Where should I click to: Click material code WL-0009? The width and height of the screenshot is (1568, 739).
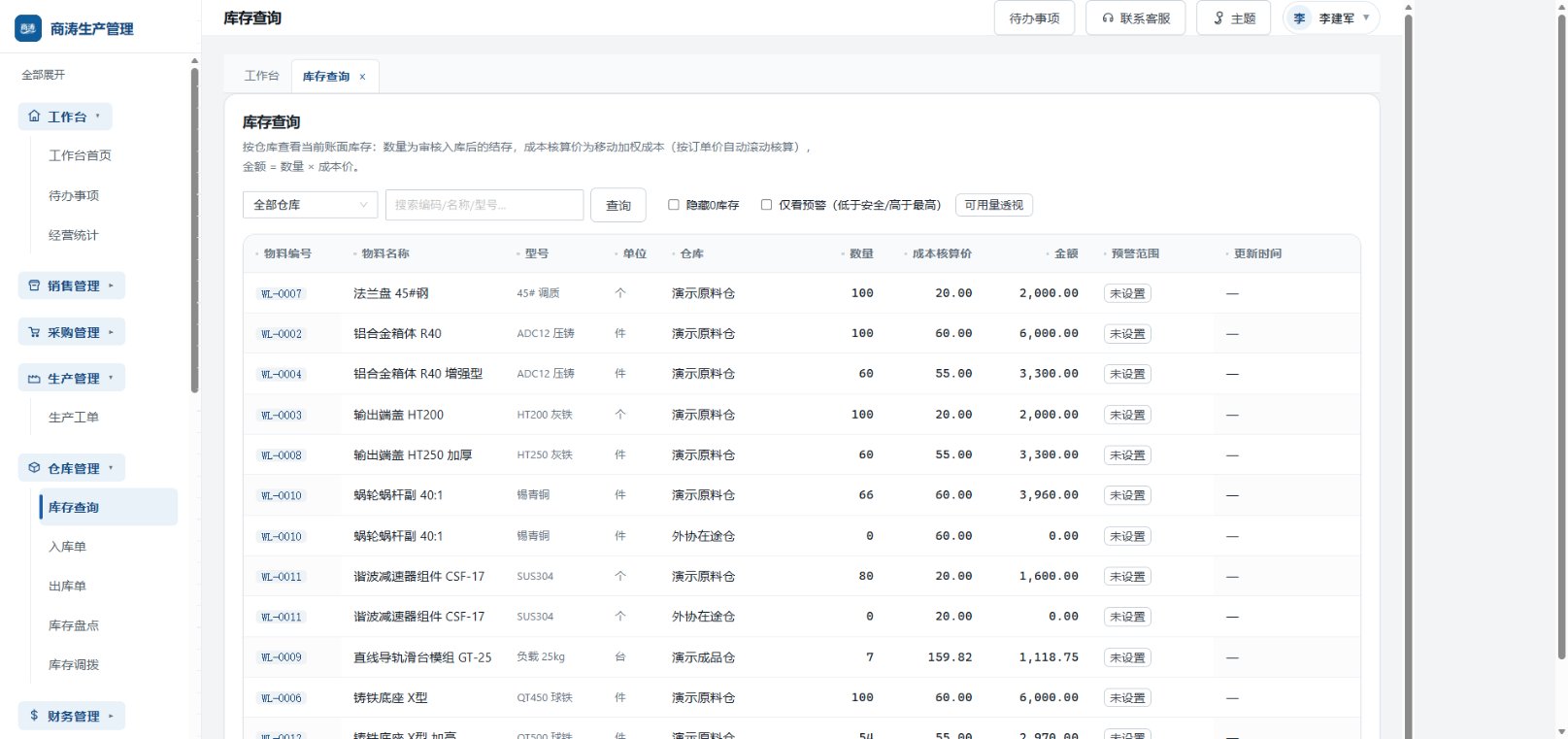(x=282, y=657)
